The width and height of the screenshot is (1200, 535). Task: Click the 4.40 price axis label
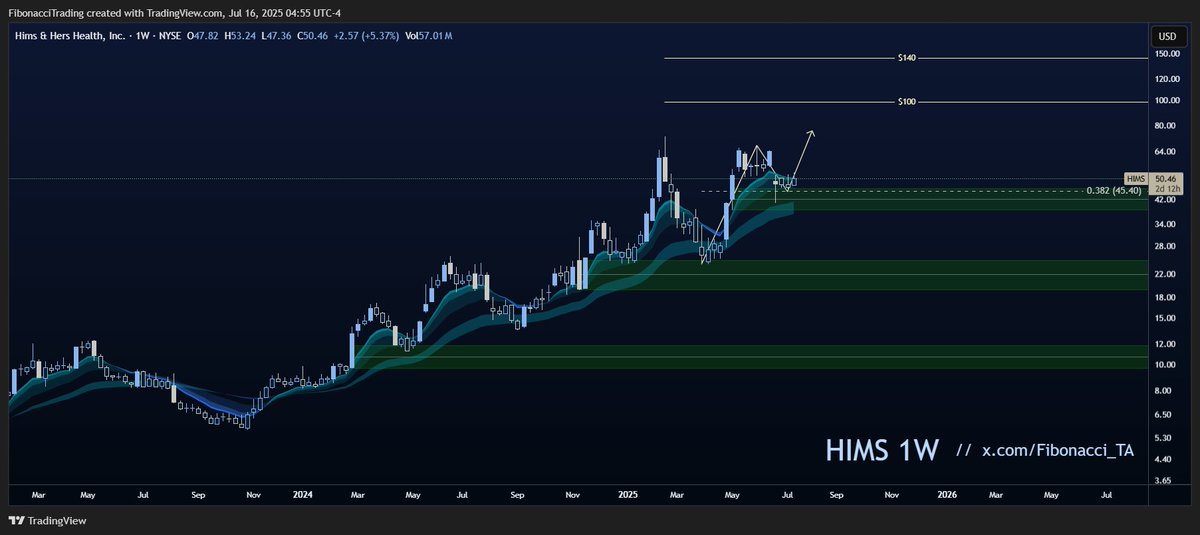(x=1162, y=459)
